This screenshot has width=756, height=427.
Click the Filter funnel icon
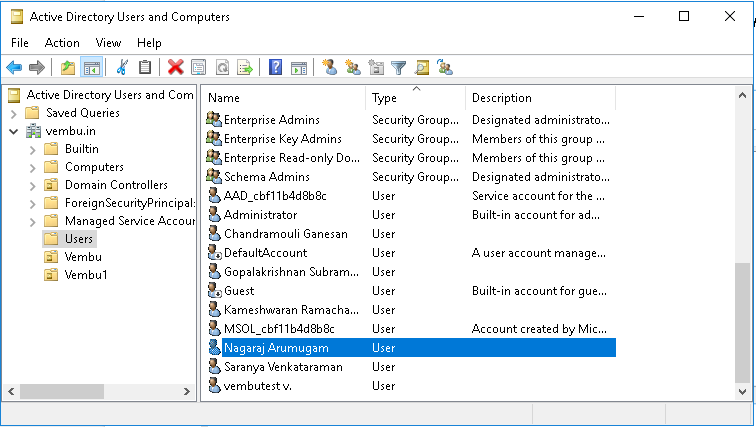click(x=398, y=68)
